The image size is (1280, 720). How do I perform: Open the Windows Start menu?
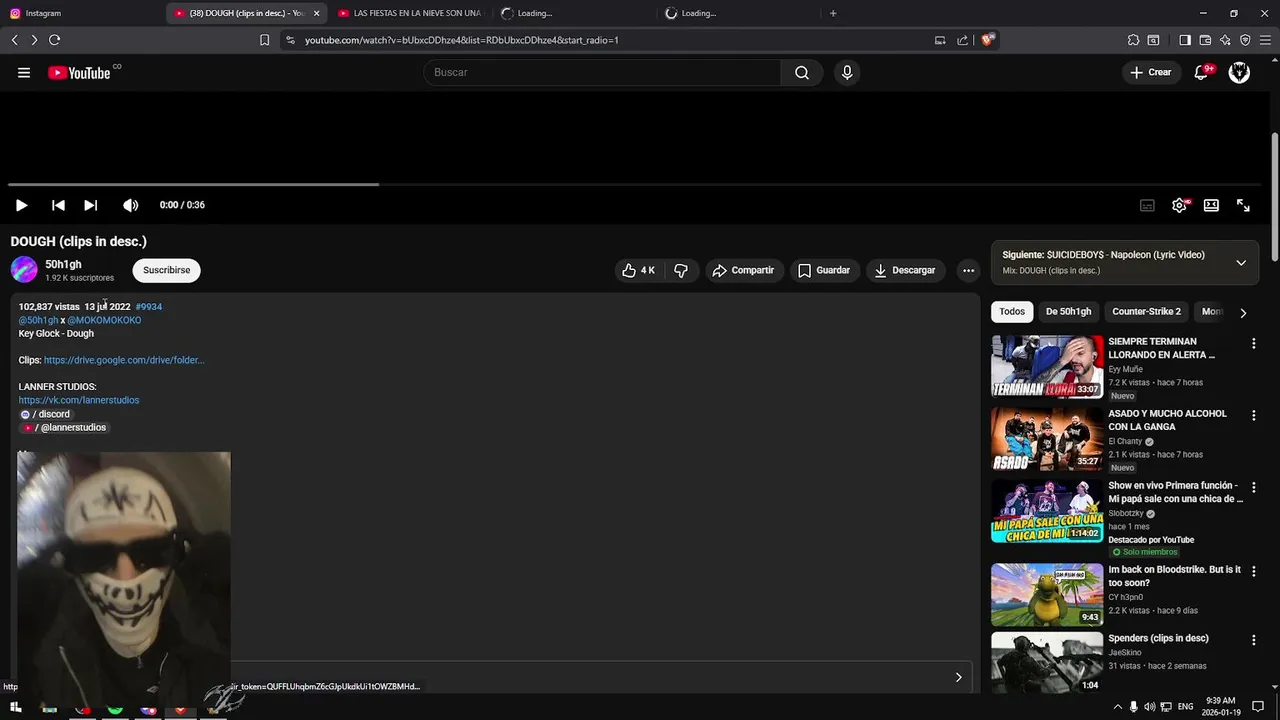point(16,707)
